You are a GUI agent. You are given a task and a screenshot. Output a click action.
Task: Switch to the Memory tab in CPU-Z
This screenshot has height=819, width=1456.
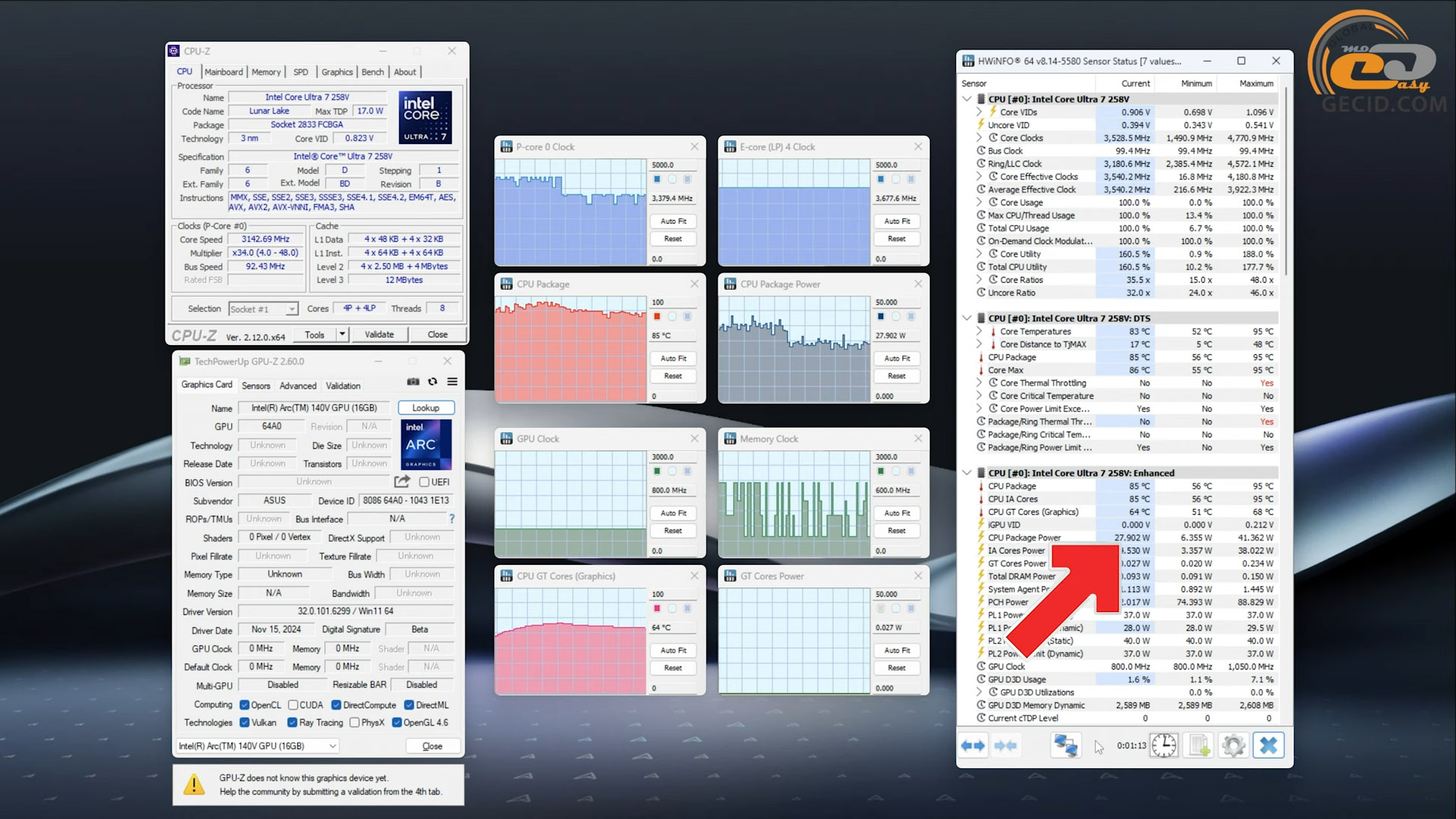266,71
